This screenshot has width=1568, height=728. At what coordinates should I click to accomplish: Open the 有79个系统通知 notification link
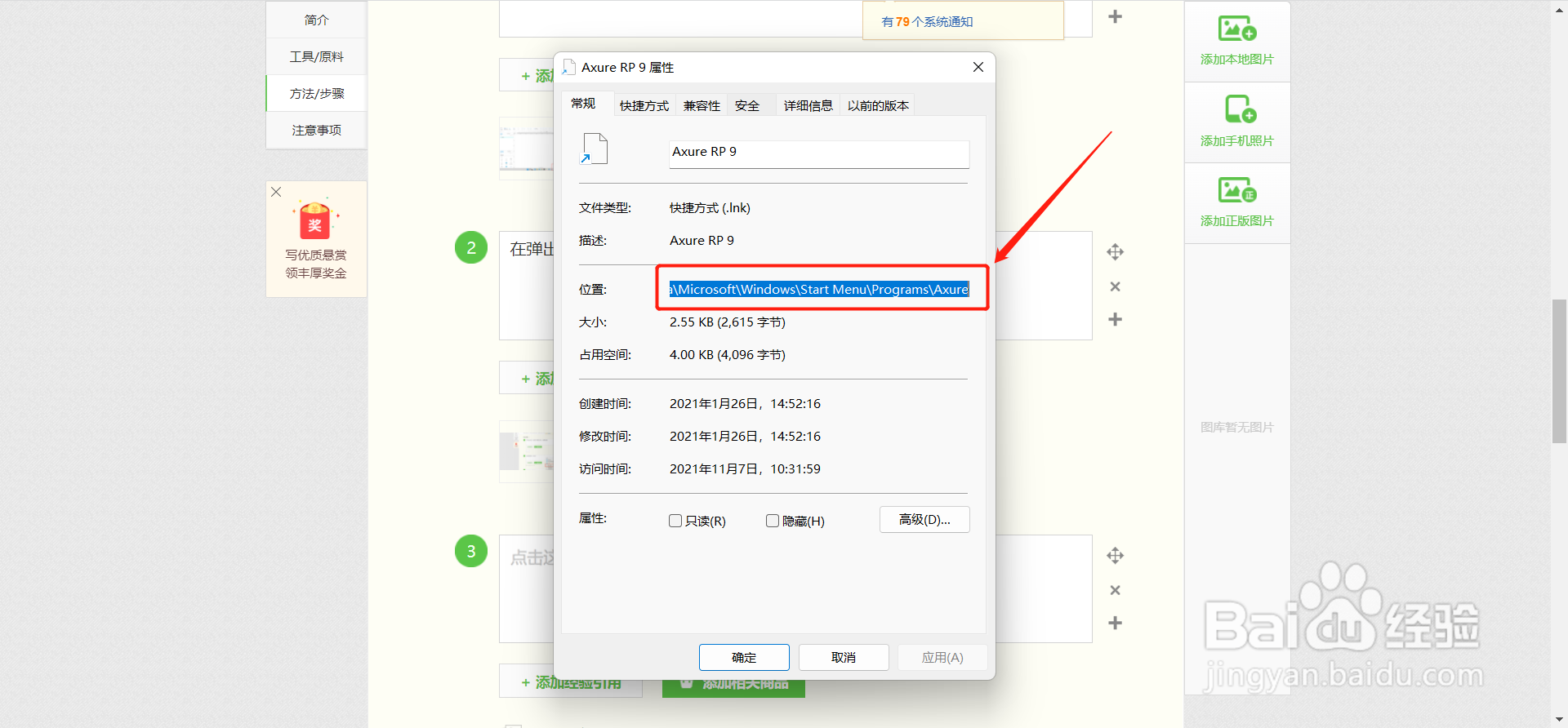(927, 22)
